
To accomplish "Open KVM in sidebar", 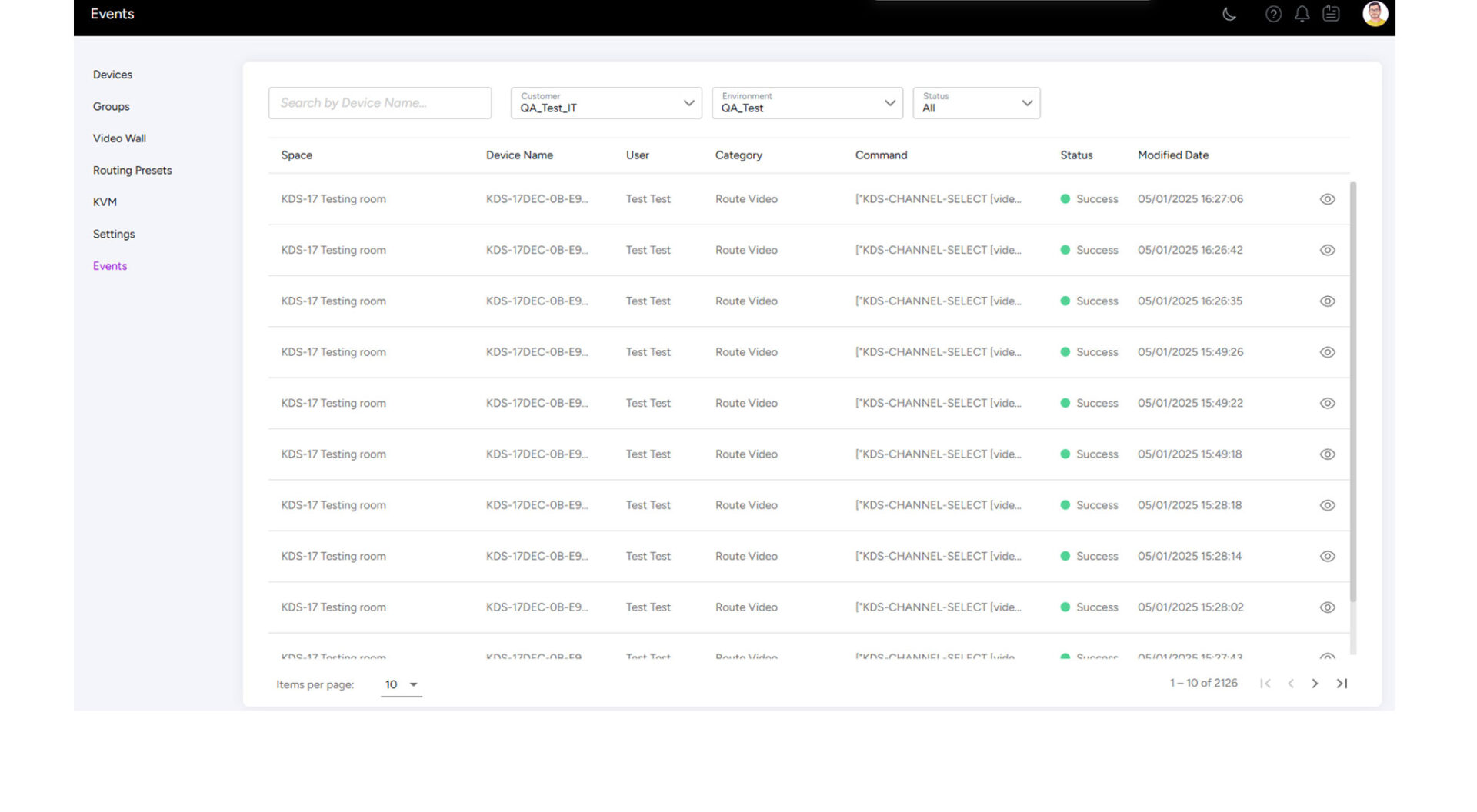I will 105,202.
